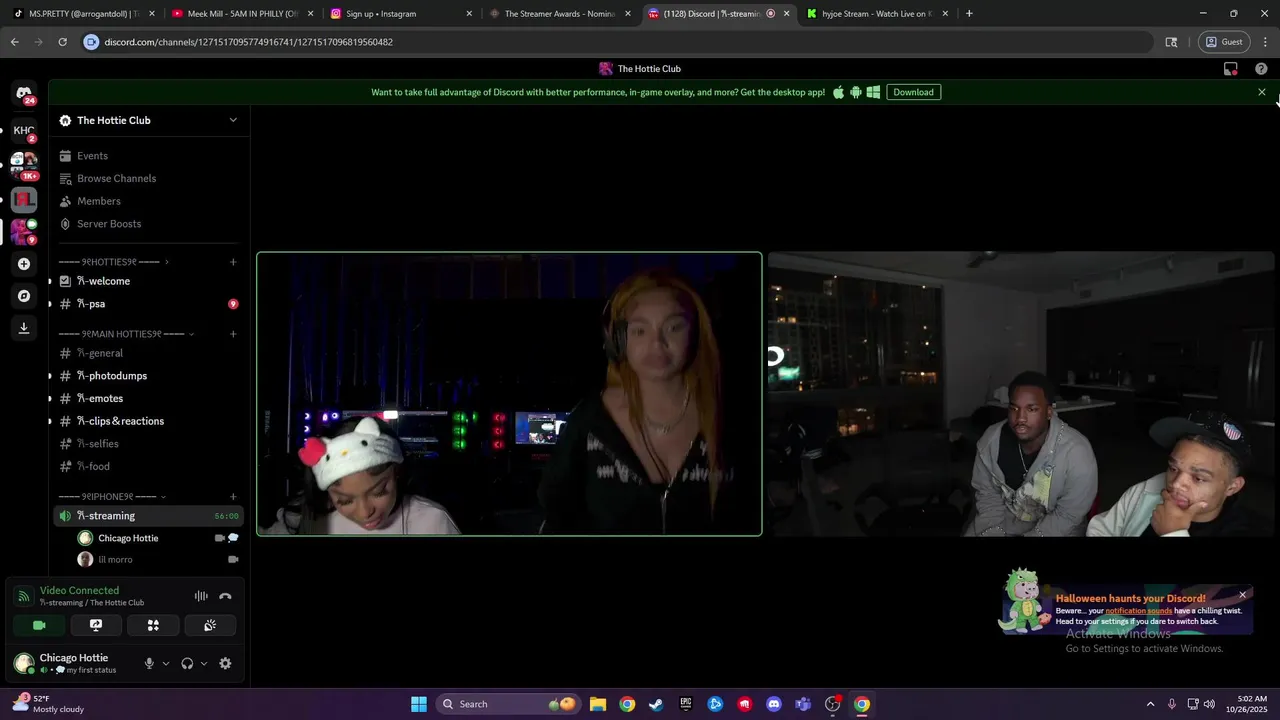
Task: Switch to The Streamer Awards tab
Action: pyautogui.click(x=558, y=14)
